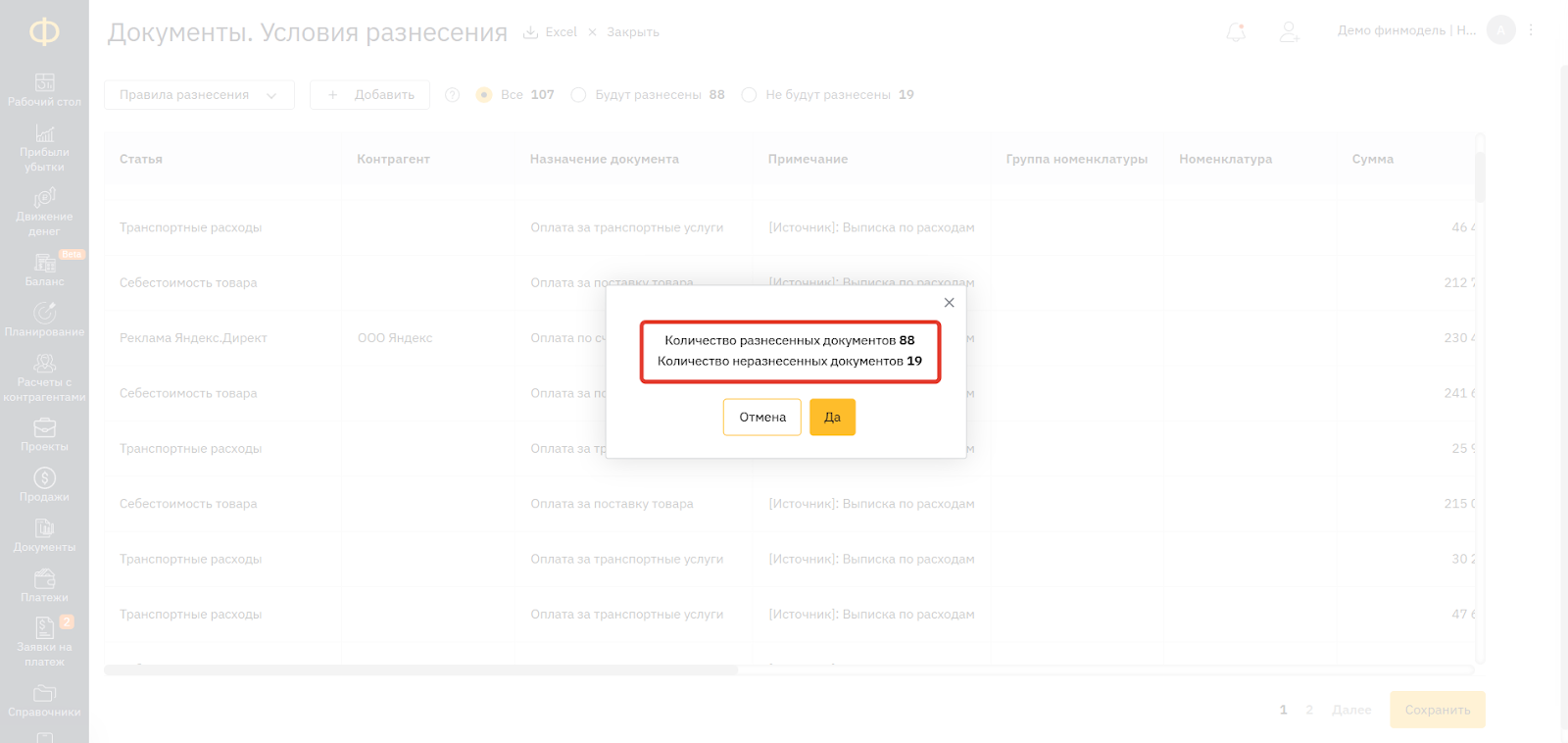Screen dimensions: 1568x743
Task: Click the user avatar icon
Action: [1500, 30]
